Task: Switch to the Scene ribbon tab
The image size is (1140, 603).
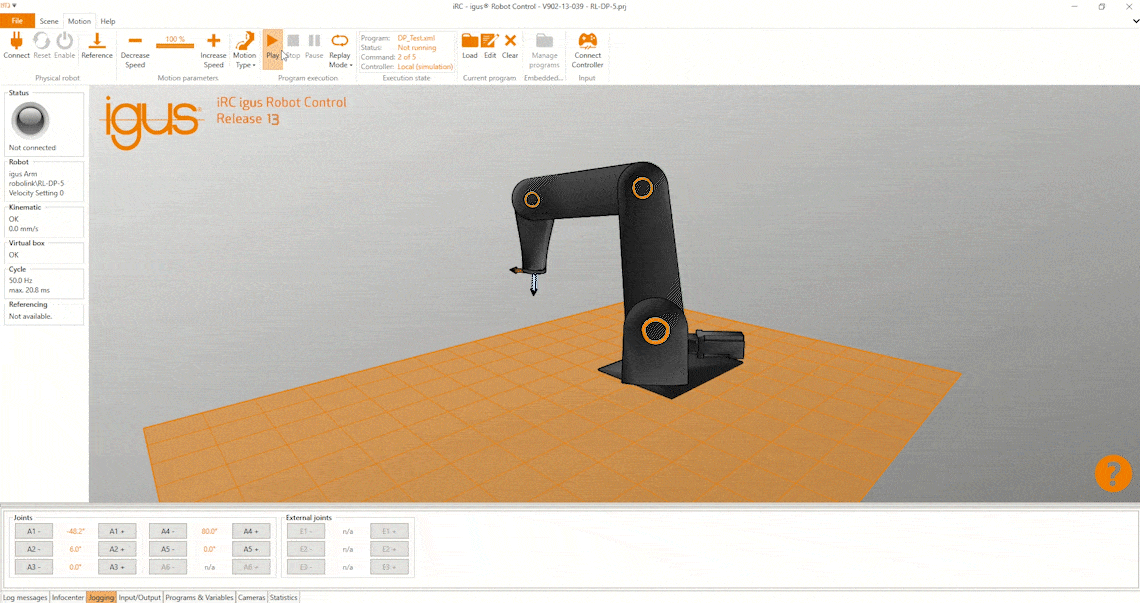Action: (49, 21)
